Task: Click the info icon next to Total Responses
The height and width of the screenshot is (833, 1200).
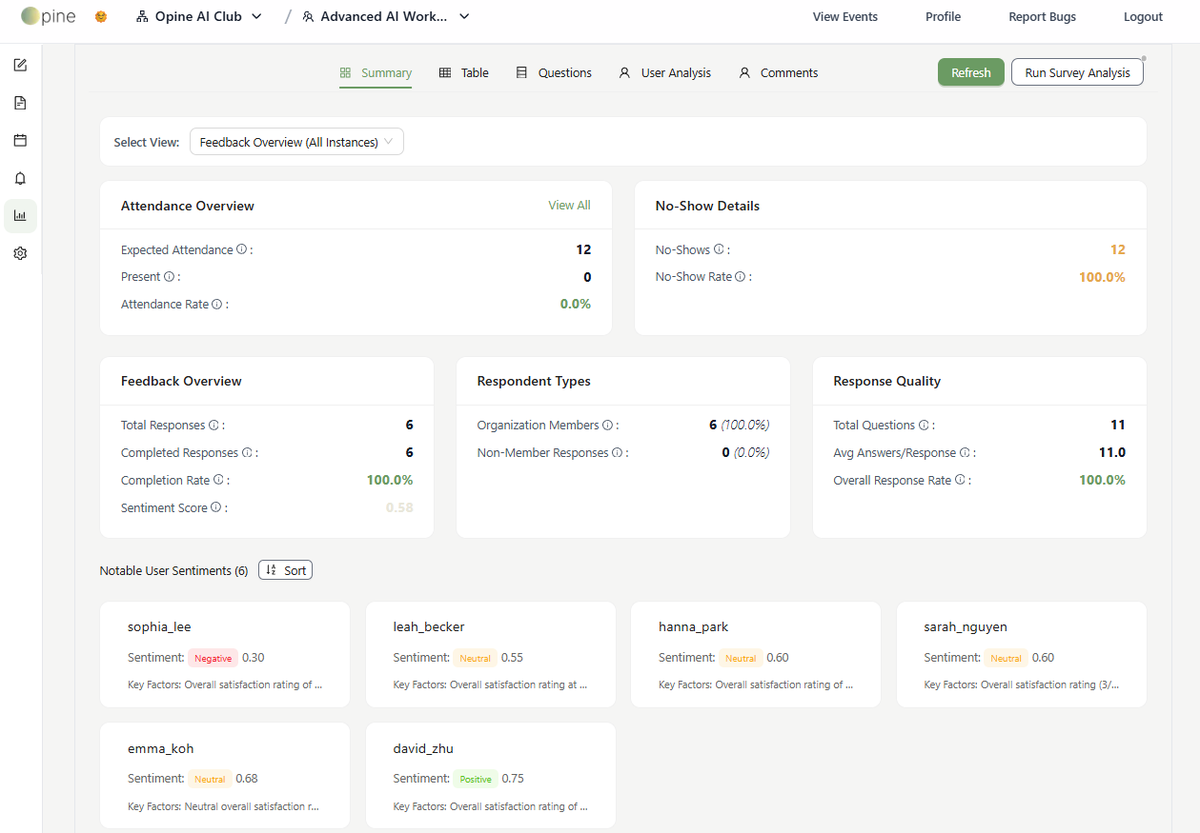Action: [214, 425]
